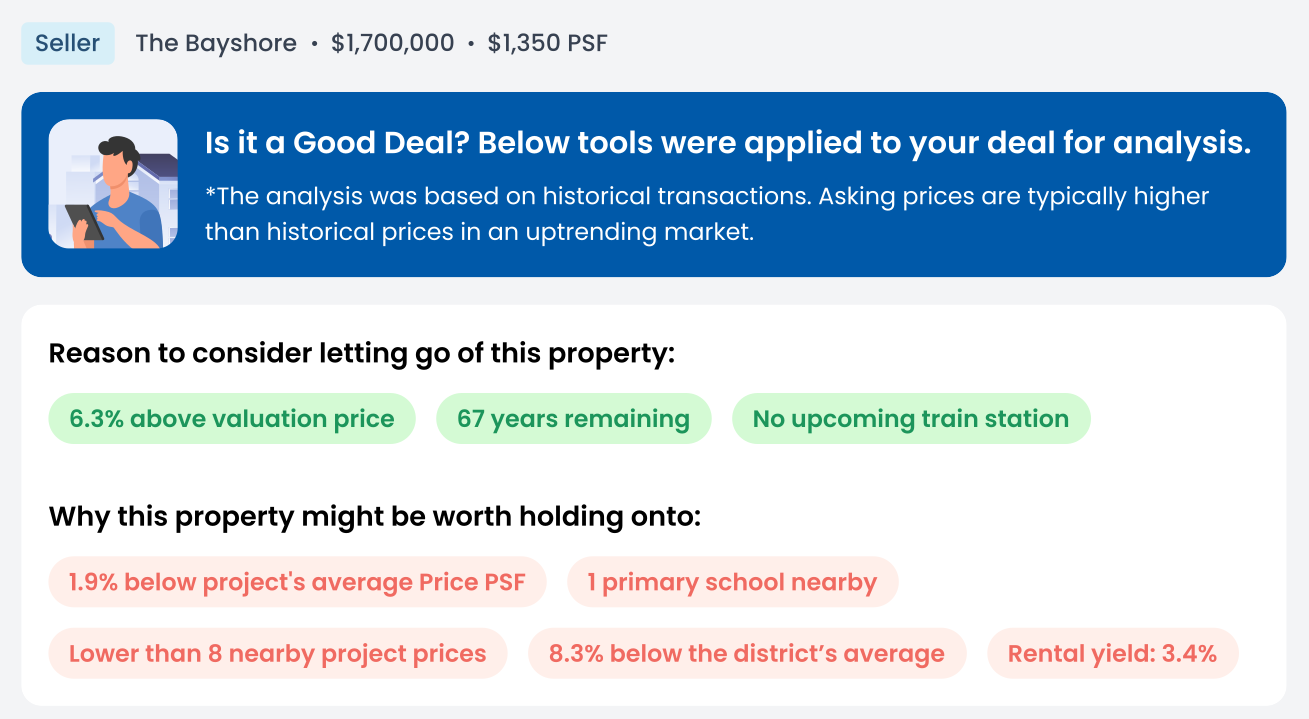Click the $1,700,000 asking price
The height and width of the screenshot is (719, 1309).
[x=392, y=44]
